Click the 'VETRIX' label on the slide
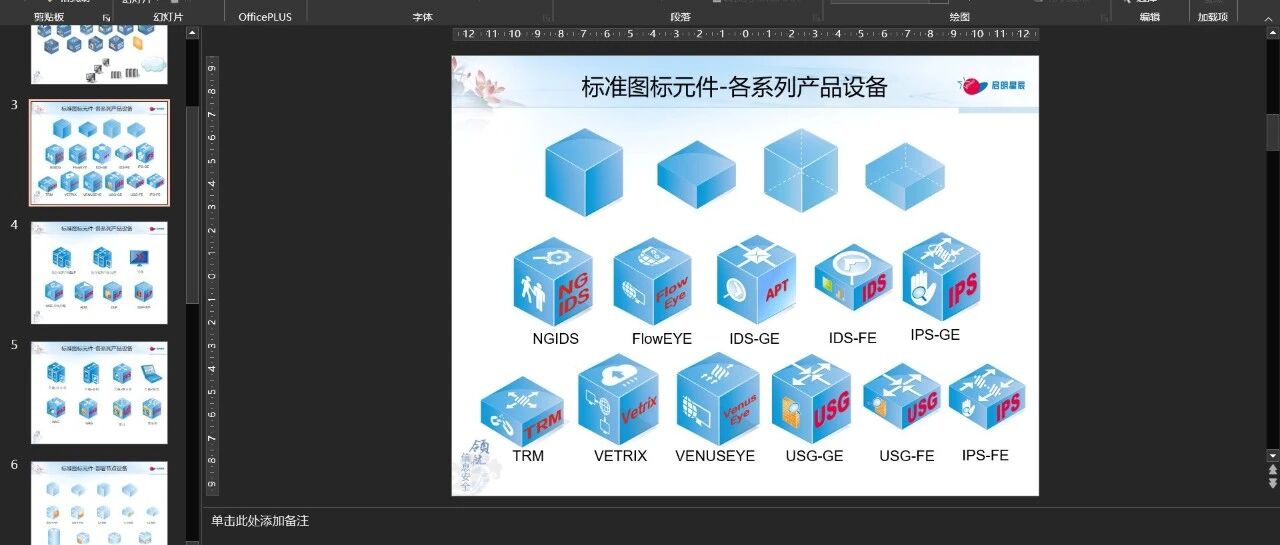Viewport: 1280px width, 545px height. 620,455
